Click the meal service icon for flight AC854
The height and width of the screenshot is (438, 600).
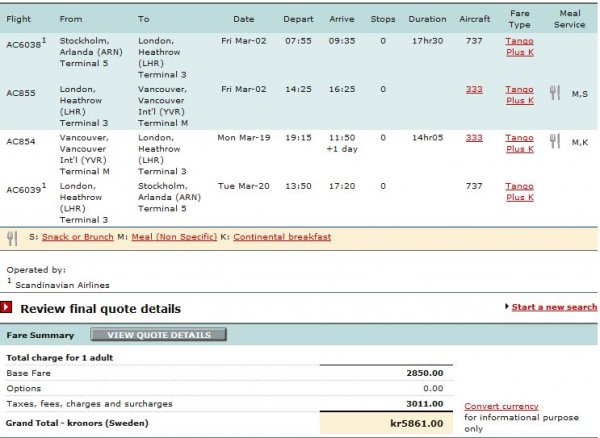(x=555, y=141)
